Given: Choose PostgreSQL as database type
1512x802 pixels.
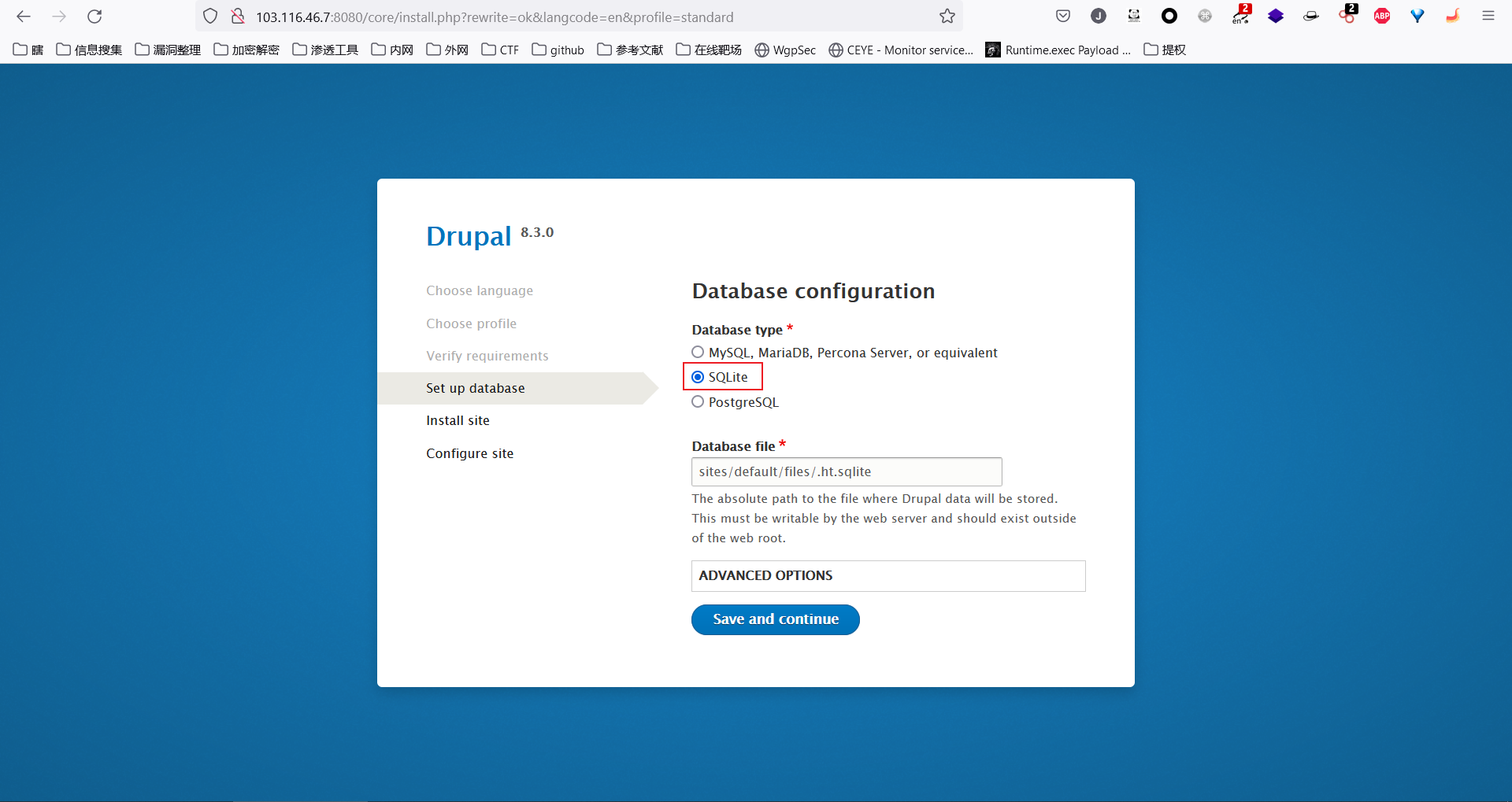Looking at the screenshot, I should 698,402.
